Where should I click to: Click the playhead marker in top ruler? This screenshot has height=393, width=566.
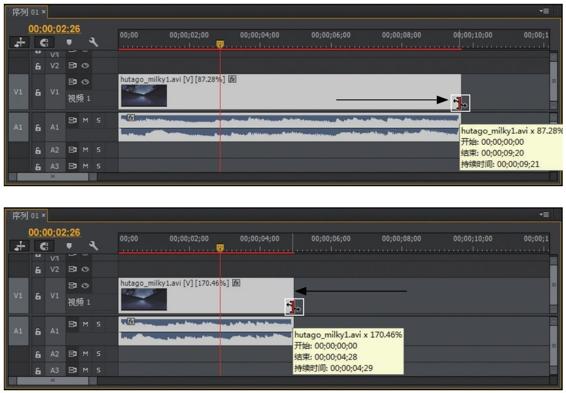220,44
